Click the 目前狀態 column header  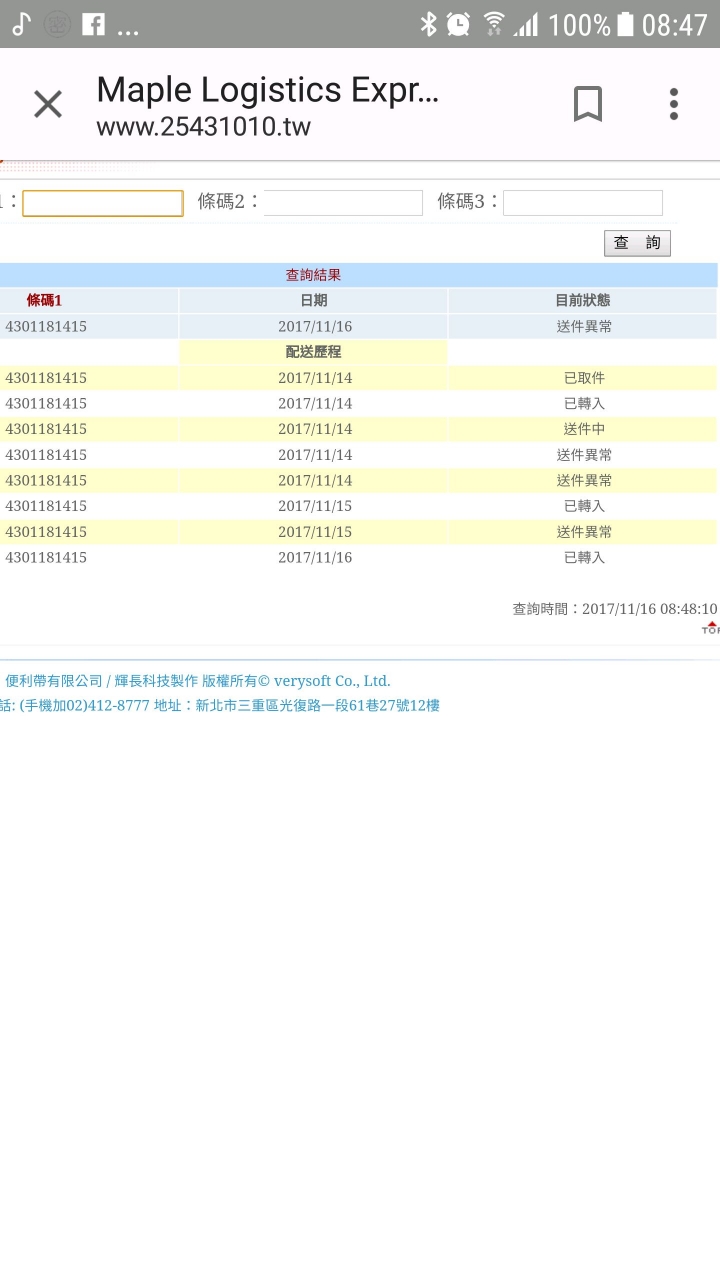pos(583,300)
